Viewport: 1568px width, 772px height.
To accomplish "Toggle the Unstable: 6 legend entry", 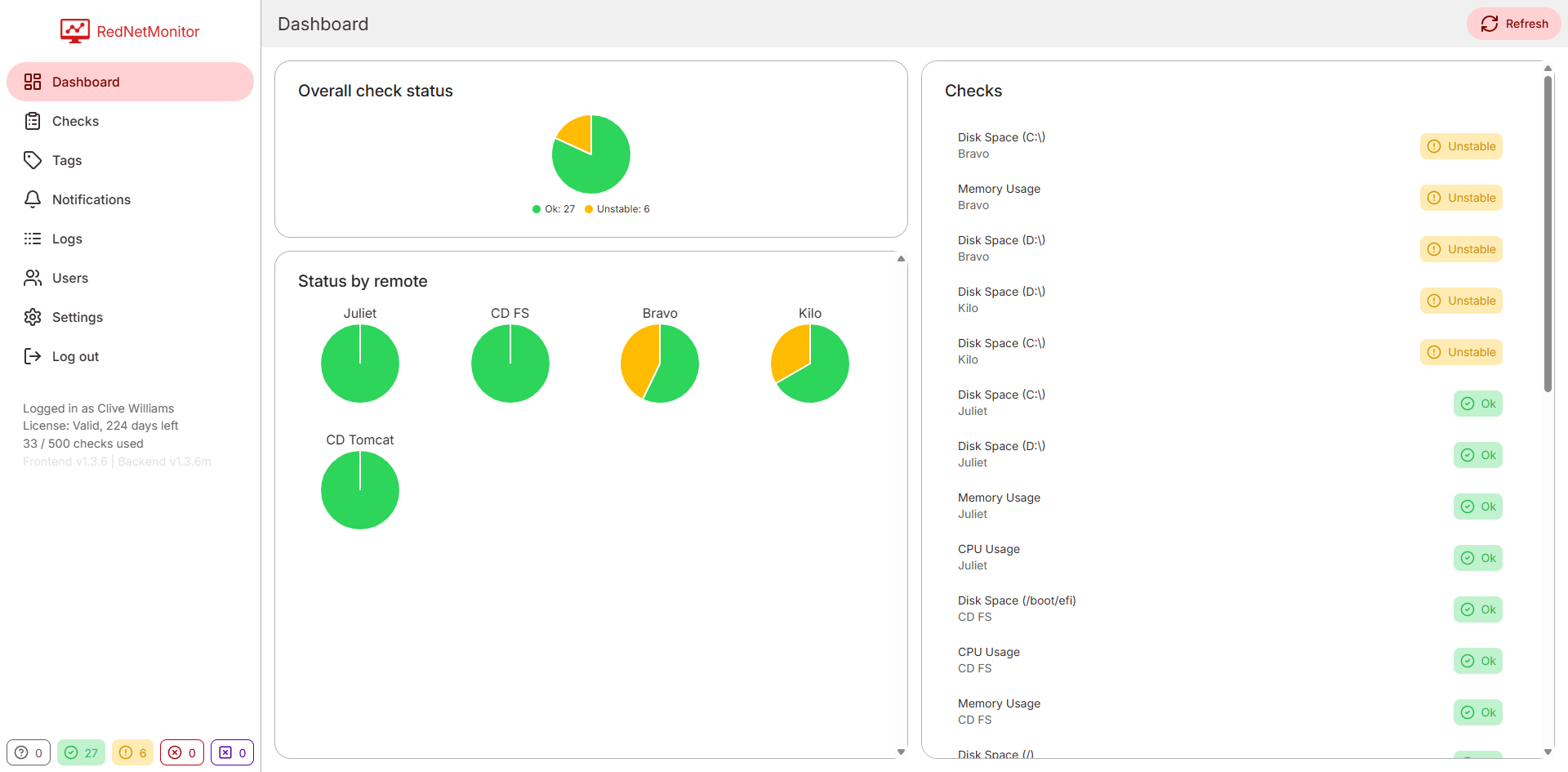I will 617,209.
